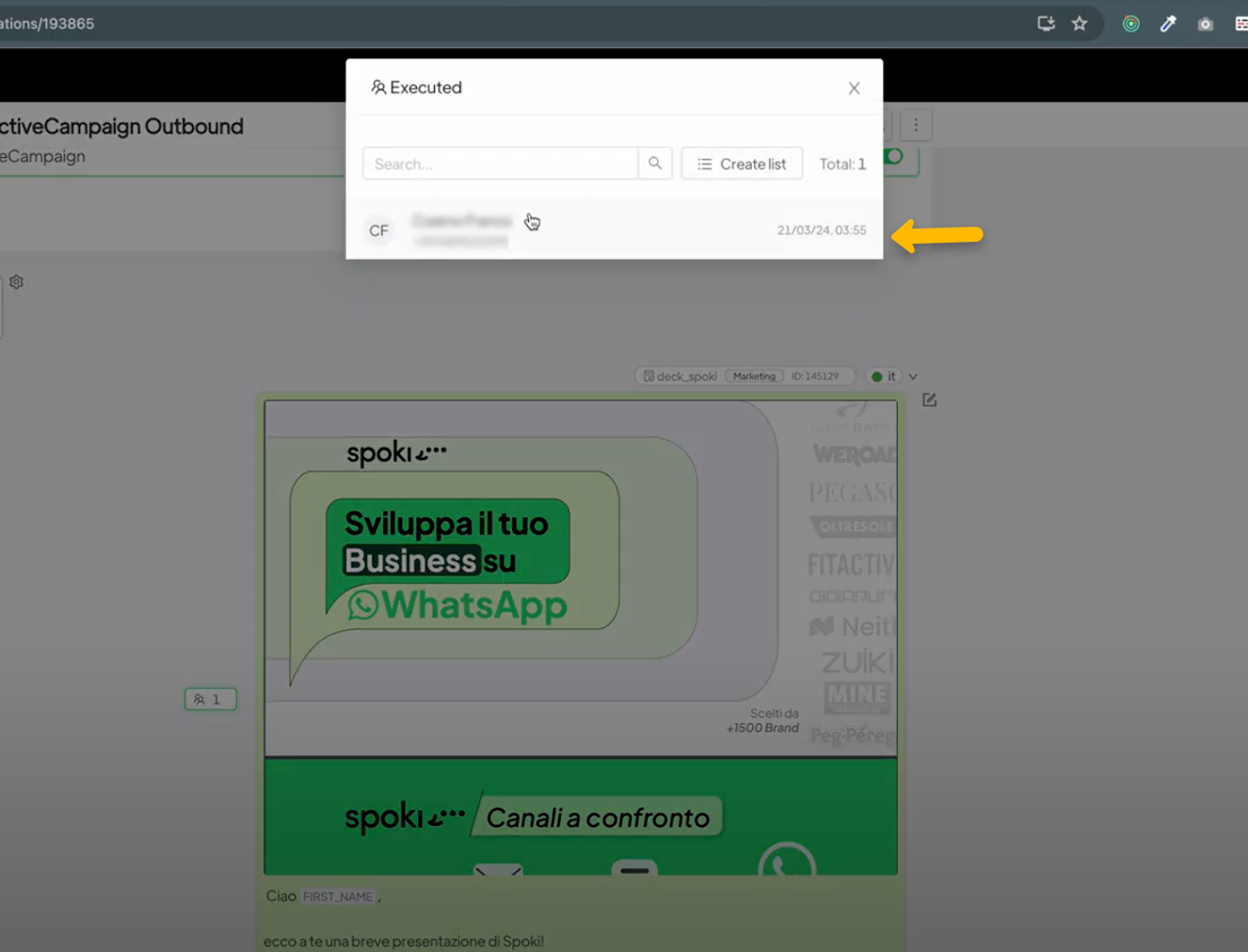Click Total: 1 counter text
This screenshot has height=952, width=1248.
click(x=842, y=164)
